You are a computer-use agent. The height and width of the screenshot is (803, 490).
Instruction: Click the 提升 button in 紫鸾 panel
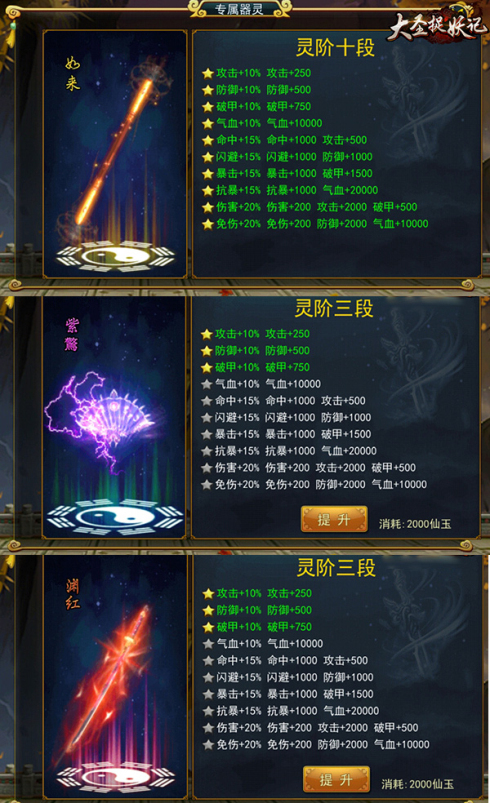point(334,519)
